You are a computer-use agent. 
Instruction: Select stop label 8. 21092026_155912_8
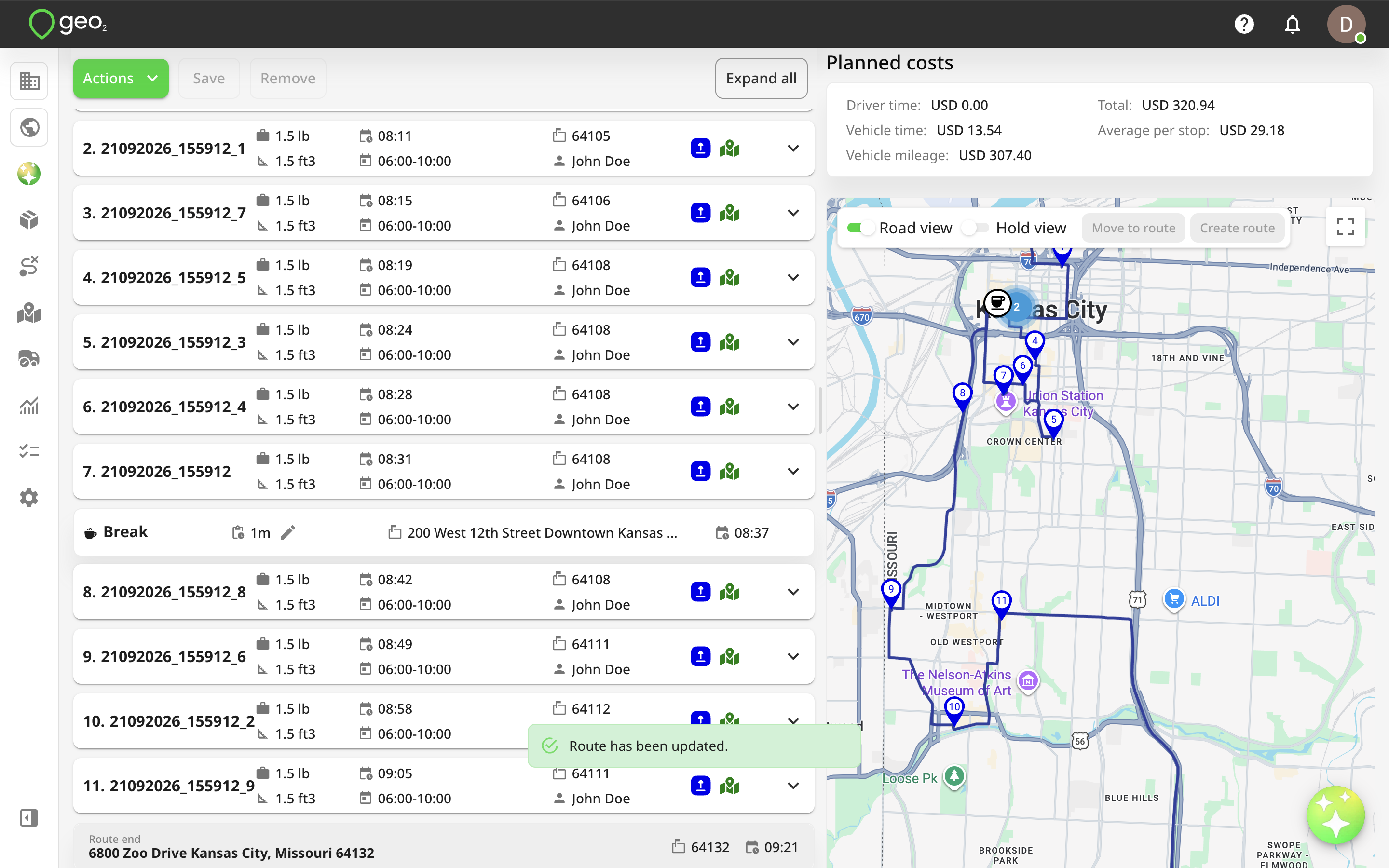pyautogui.click(x=164, y=592)
